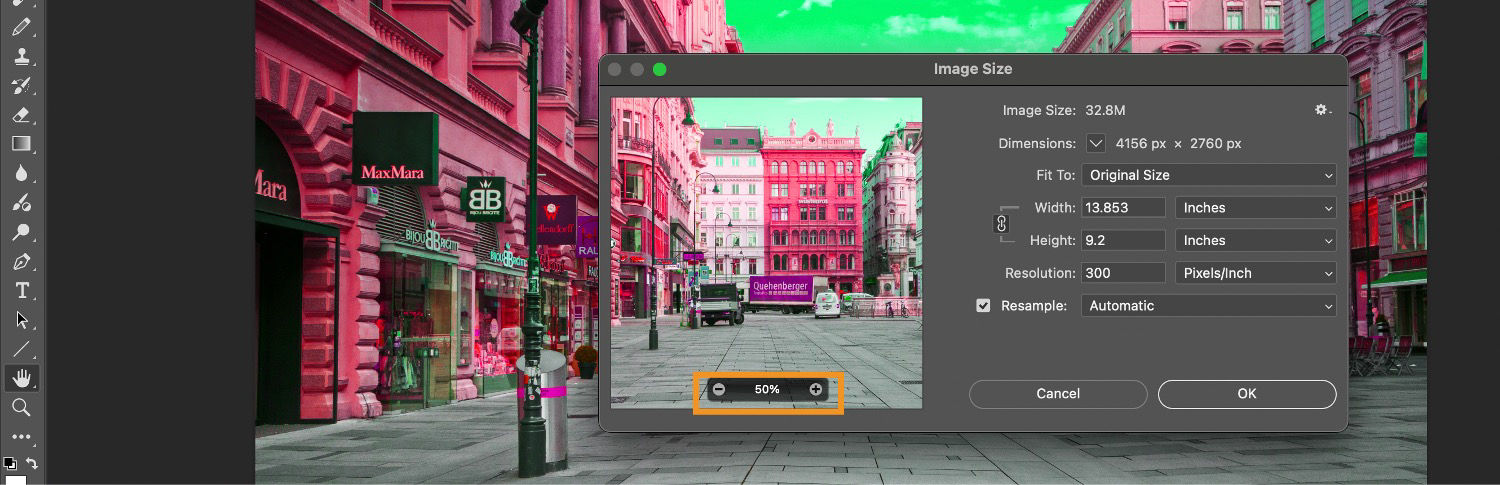This screenshot has height=485, width=1500.
Task: Select the Pencil tool
Action: pos(21,27)
